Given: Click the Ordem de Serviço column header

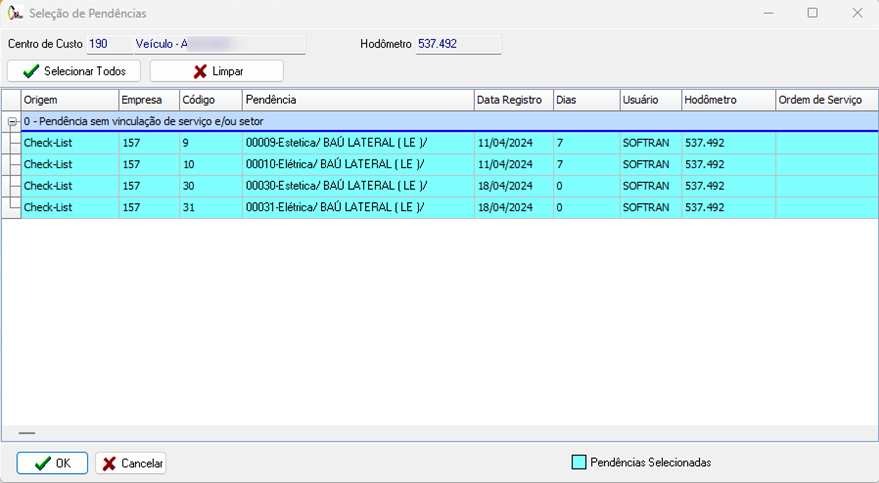Looking at the screenshot, I should coord(827,100).
